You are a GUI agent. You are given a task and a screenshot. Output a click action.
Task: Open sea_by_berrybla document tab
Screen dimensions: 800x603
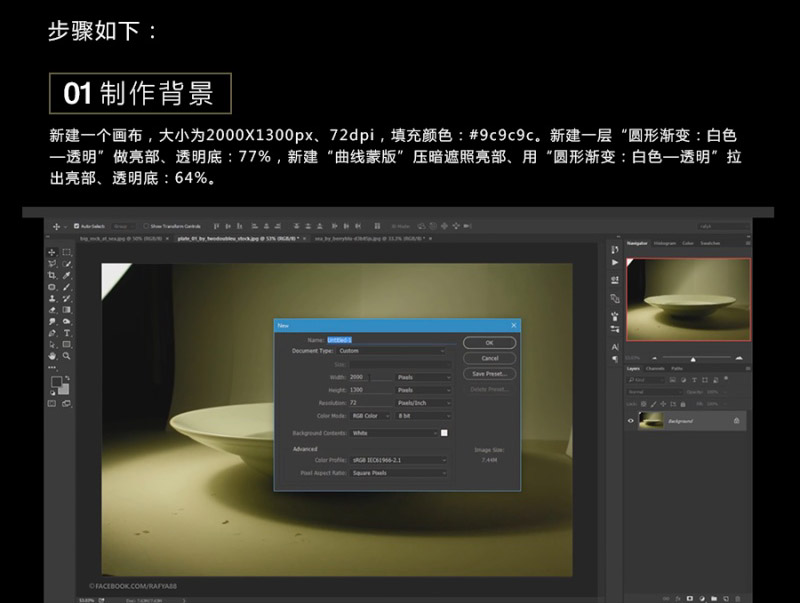point(369,239)
